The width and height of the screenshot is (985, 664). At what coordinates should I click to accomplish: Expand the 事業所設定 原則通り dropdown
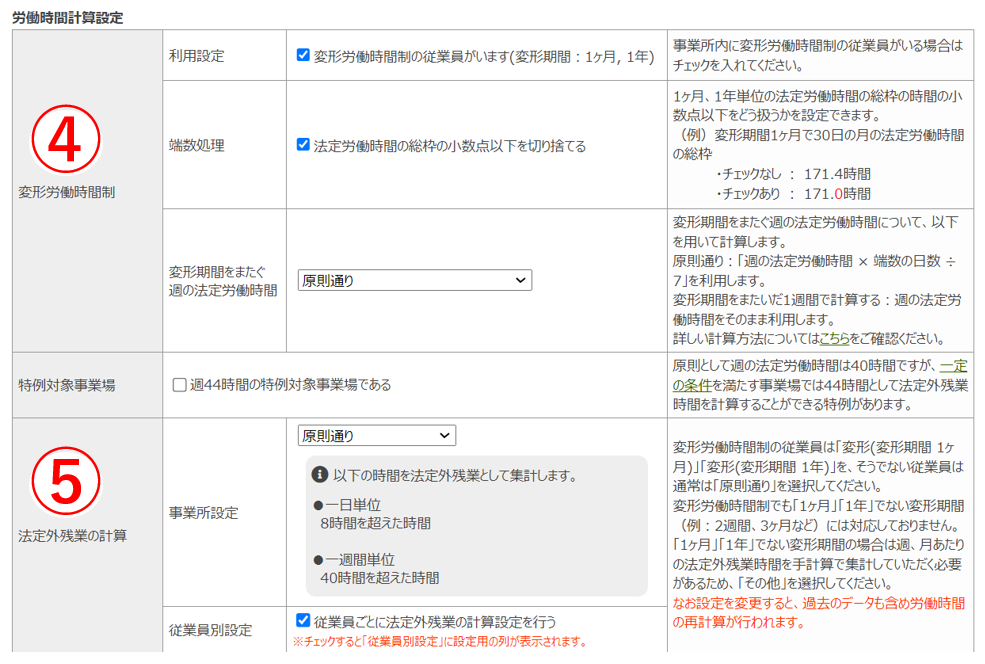(376, 436)
